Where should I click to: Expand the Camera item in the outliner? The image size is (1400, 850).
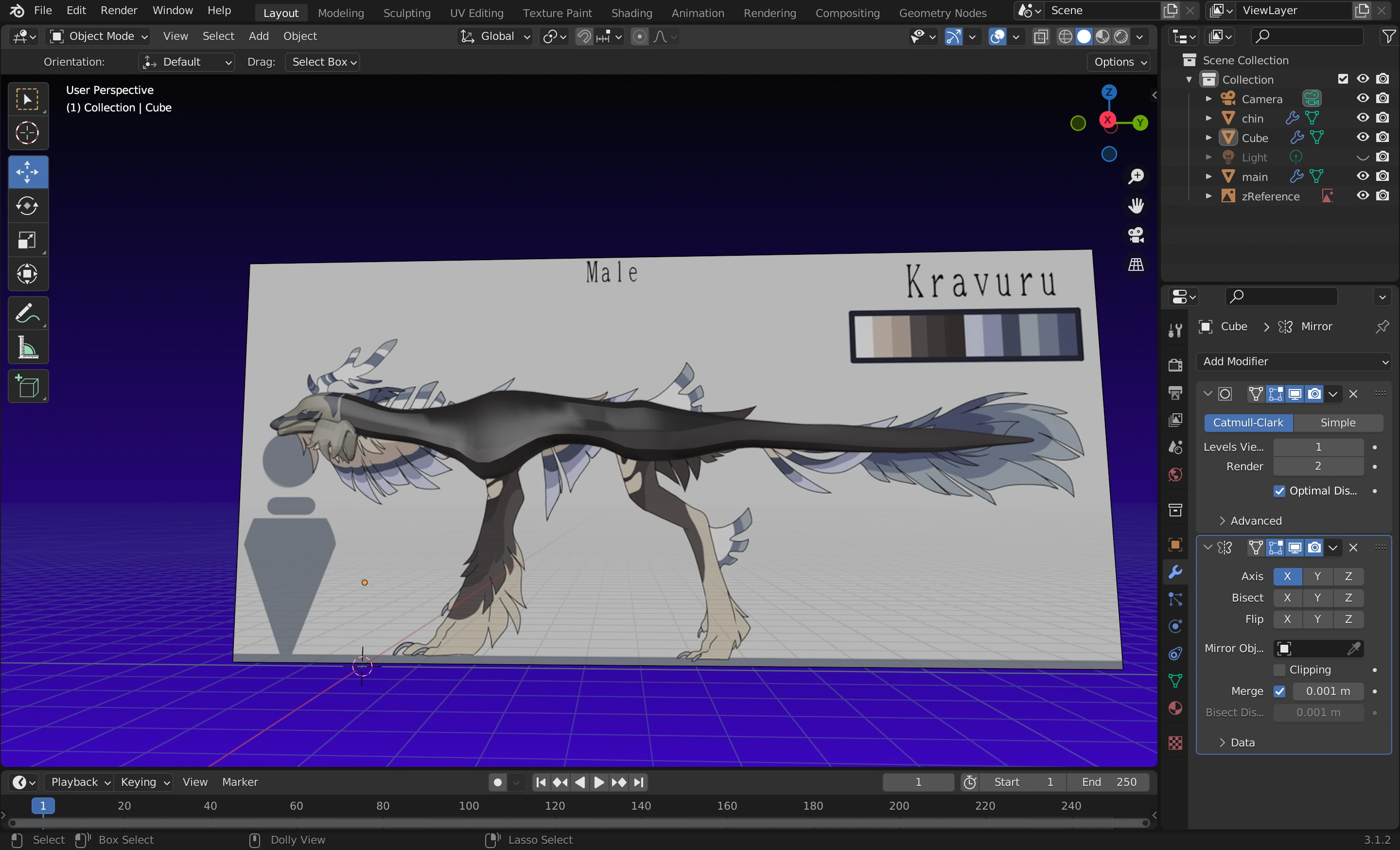[x=1208, y=98]
